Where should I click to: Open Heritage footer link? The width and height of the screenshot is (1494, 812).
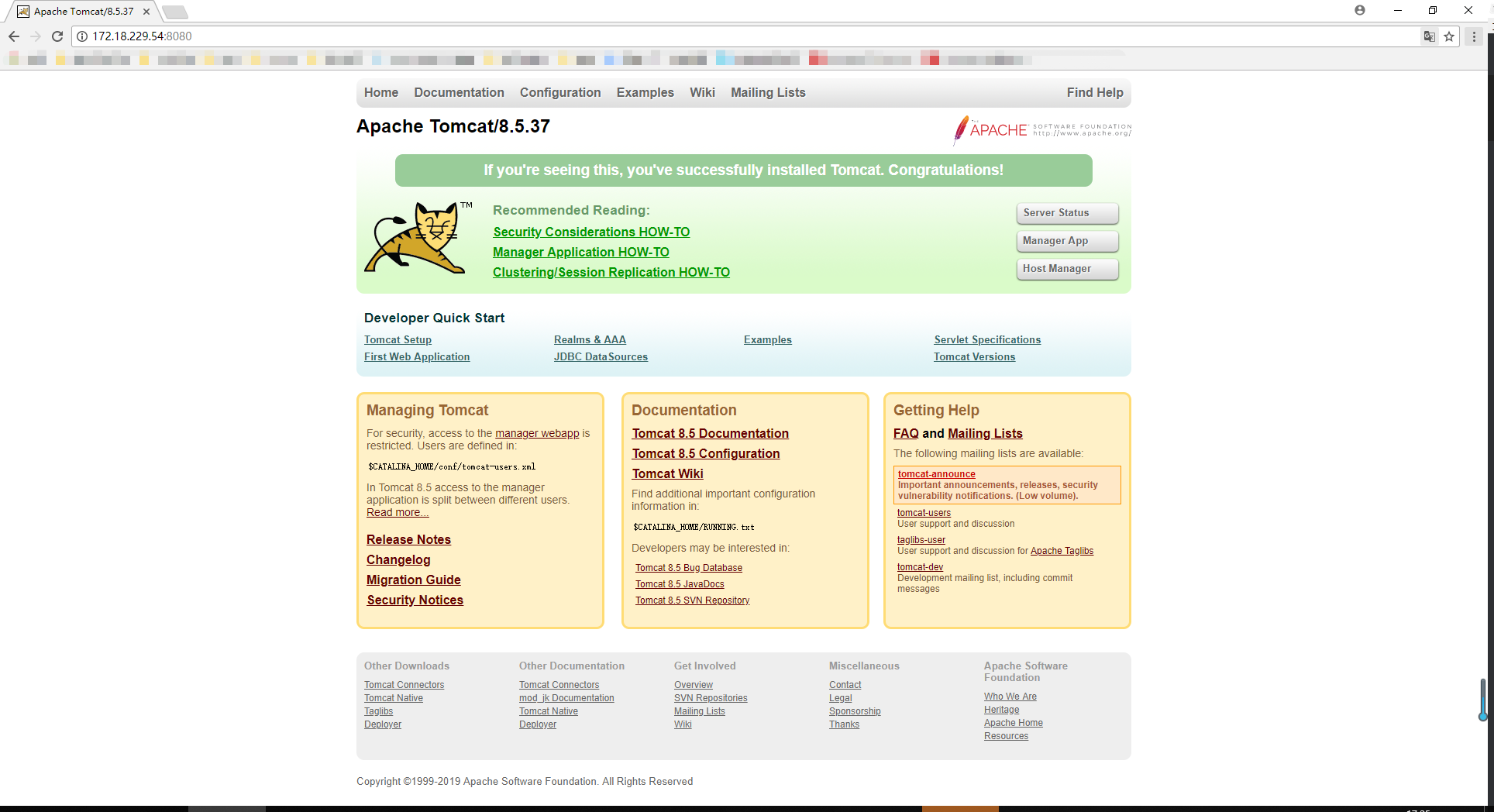pos(1002,710)
